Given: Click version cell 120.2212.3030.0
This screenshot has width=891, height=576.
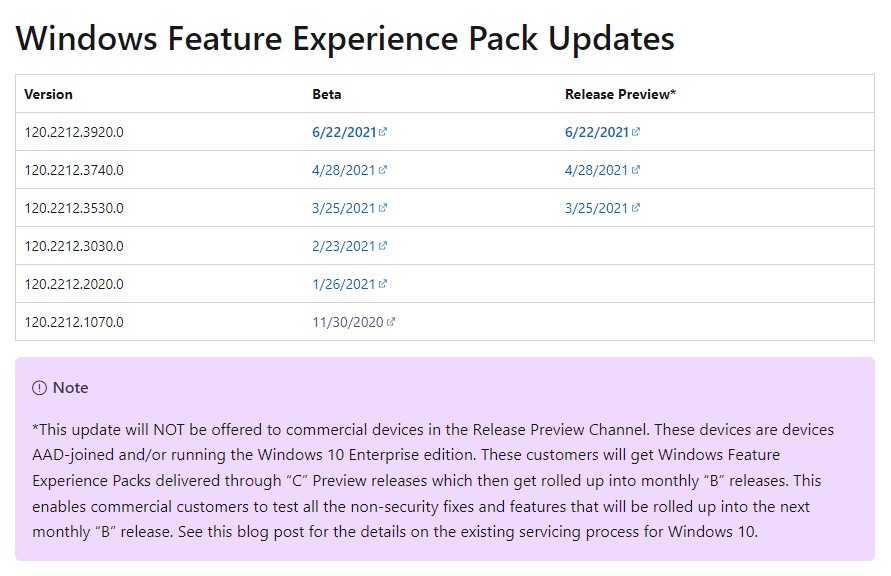Looking at the screenshot, I should coord(74,246).
